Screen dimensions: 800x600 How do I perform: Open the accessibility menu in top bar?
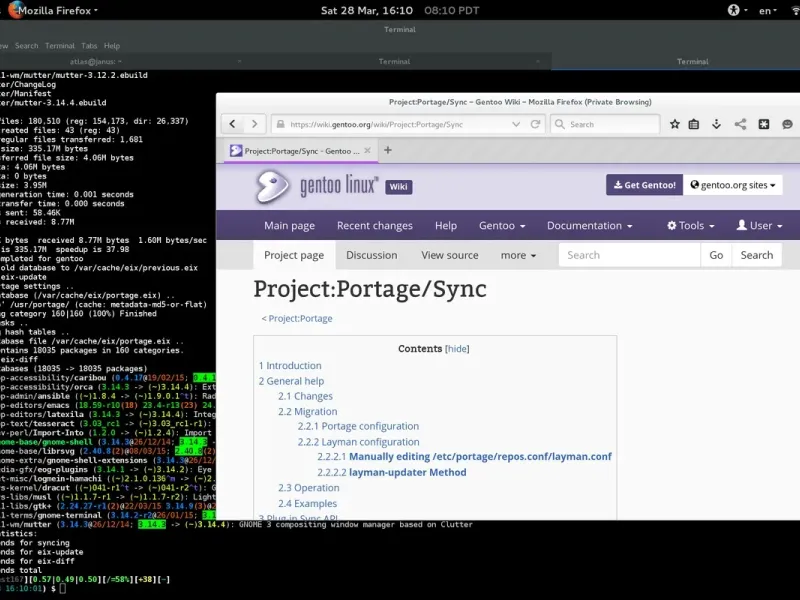coord(732,10)
